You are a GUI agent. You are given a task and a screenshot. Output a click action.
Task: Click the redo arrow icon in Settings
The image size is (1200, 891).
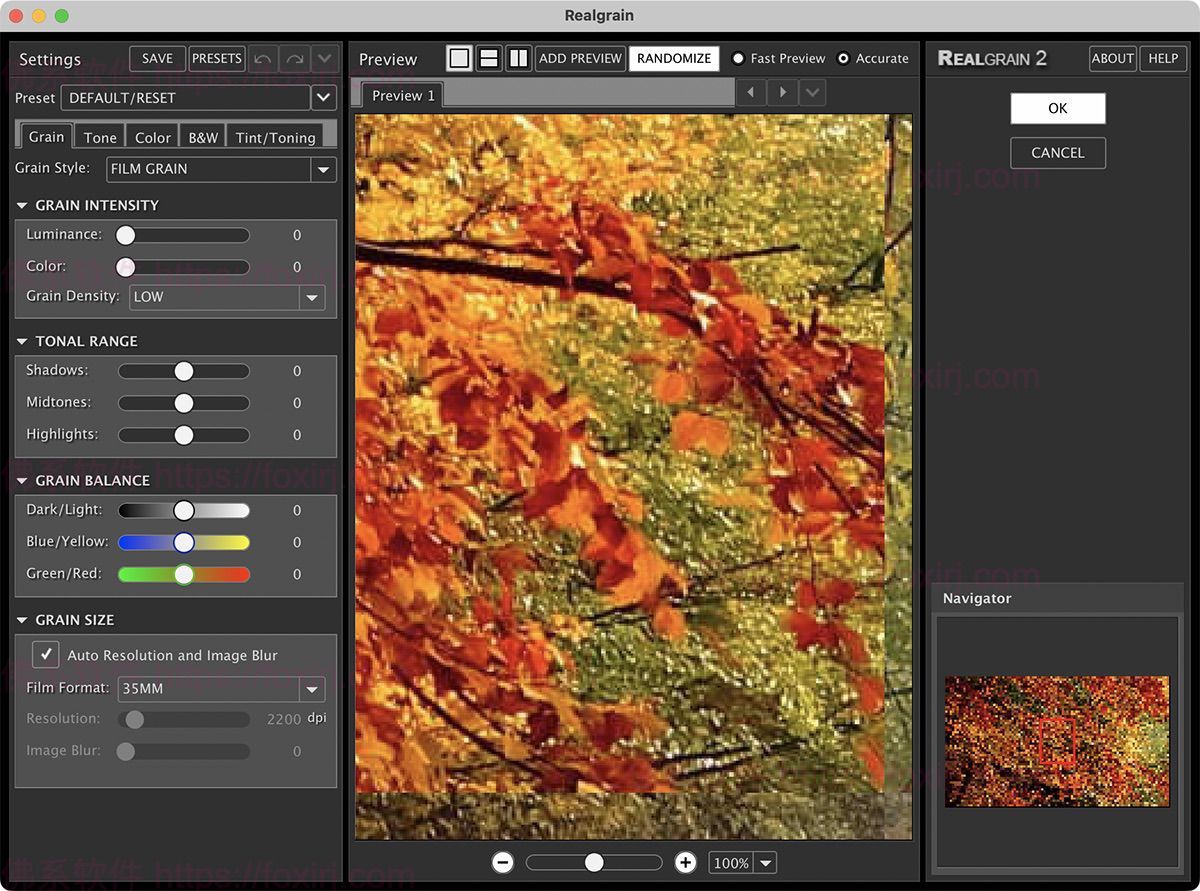pyautogui.click(x=294, y=59)
